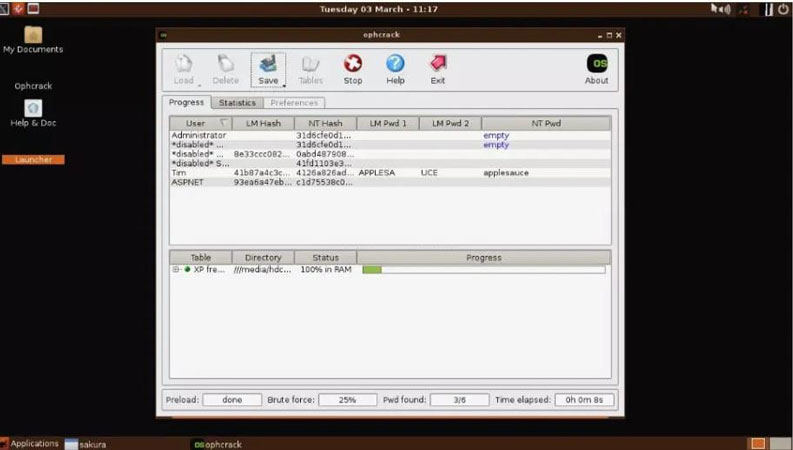Select the Administrator user row
The width and height of the screenshot is (793, 450).
coord(390,136)
